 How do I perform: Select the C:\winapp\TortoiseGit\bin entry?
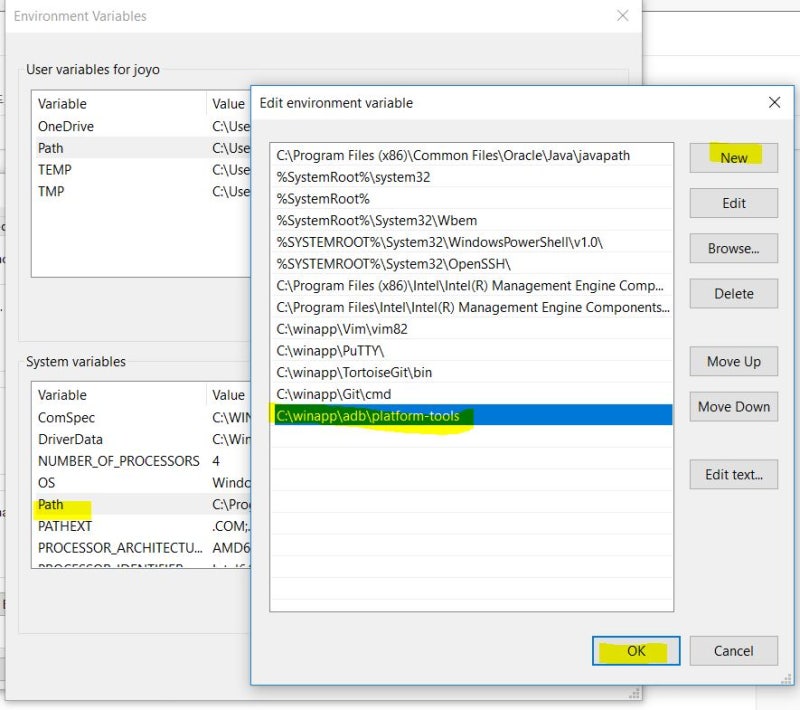(x=471, y=372)
